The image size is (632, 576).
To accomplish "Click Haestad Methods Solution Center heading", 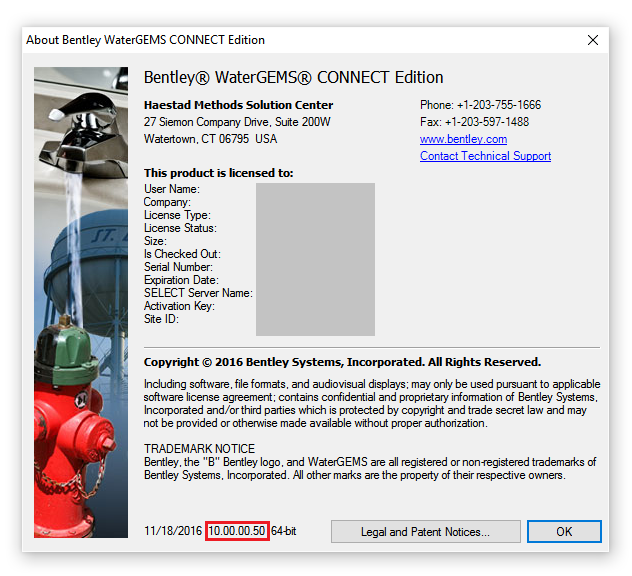I will point(238,105).
